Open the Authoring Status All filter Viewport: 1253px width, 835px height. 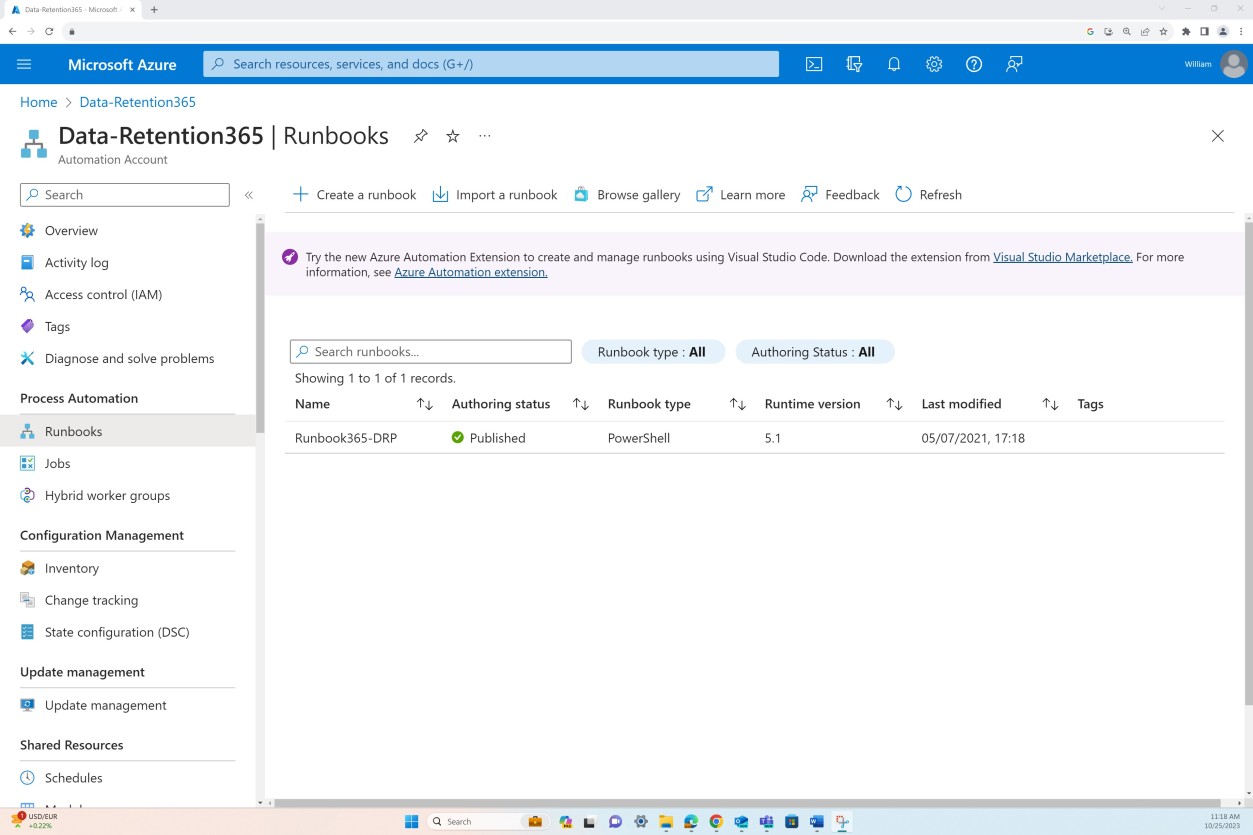point(815,351)
